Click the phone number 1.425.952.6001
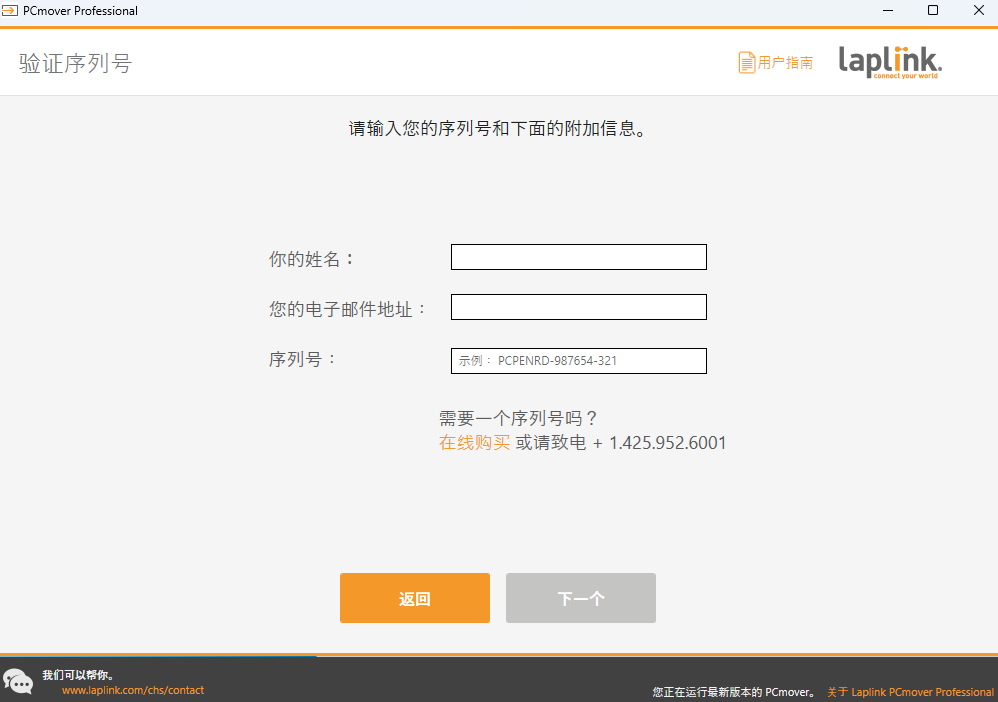Screen dimensions: 998x702 [x=668, y=442]
